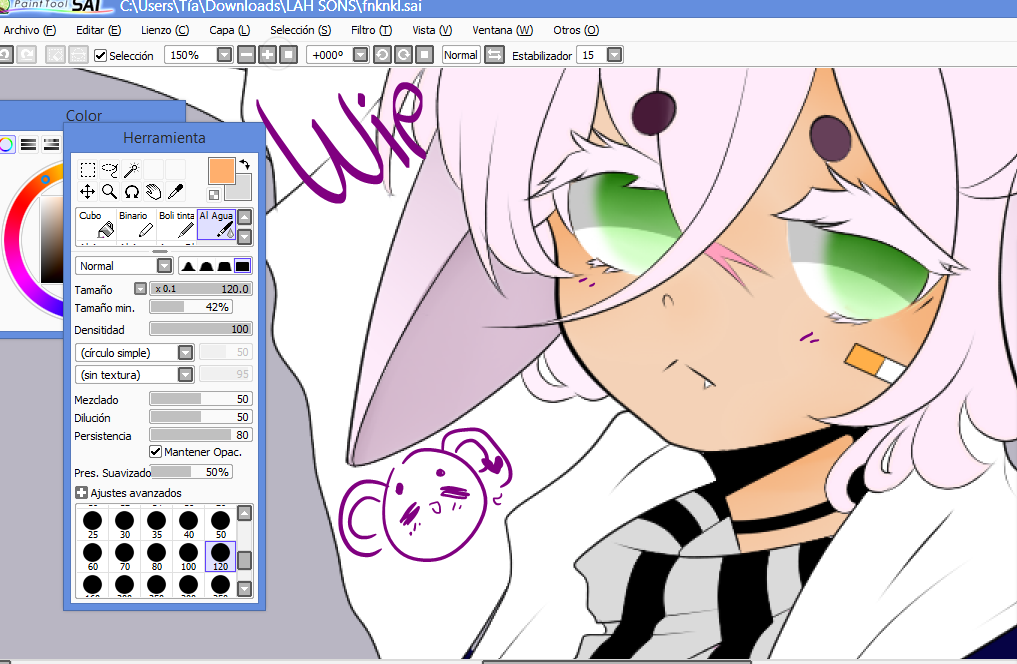Select the solid flat edge shape
This screenshot has height=664, width=1017.
coord(243,266)
